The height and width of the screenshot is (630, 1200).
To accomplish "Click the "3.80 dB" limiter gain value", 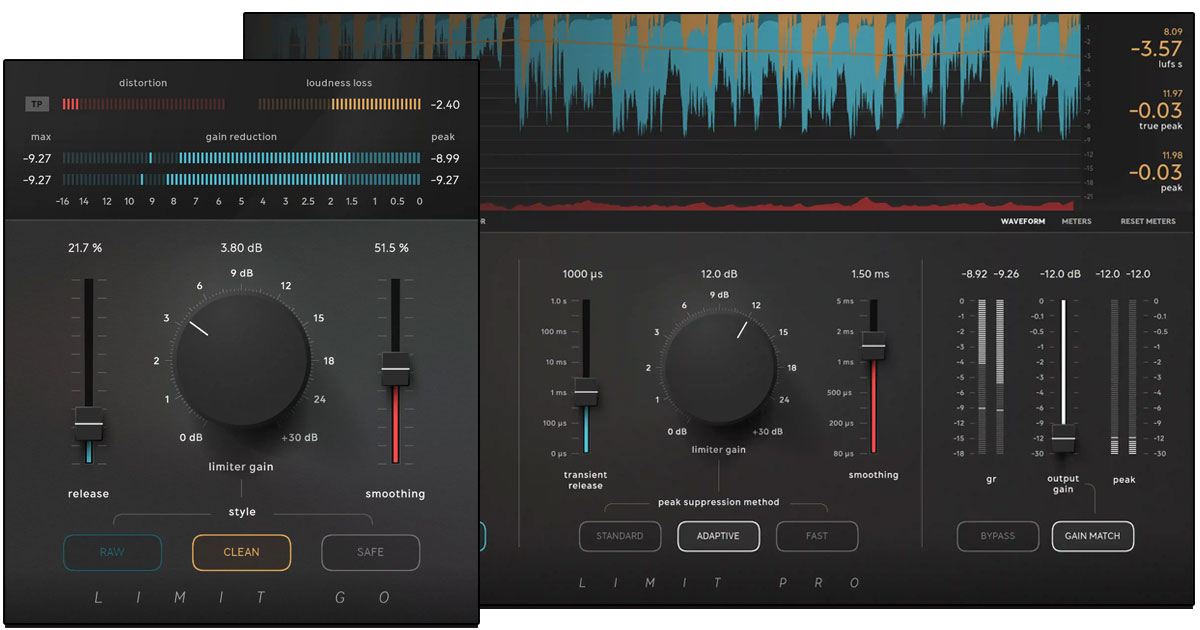I will 241,248.
